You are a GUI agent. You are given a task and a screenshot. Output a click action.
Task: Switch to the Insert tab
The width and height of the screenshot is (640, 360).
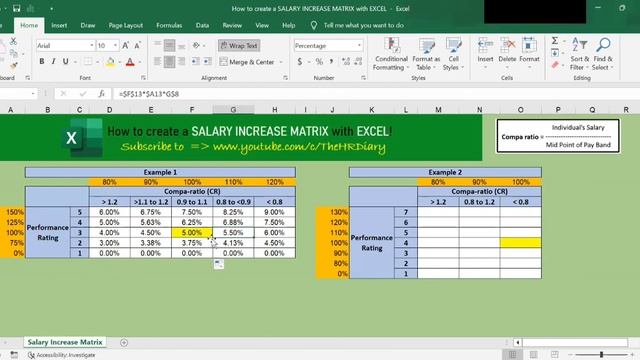pyautogui.click(x=59, y=25)
